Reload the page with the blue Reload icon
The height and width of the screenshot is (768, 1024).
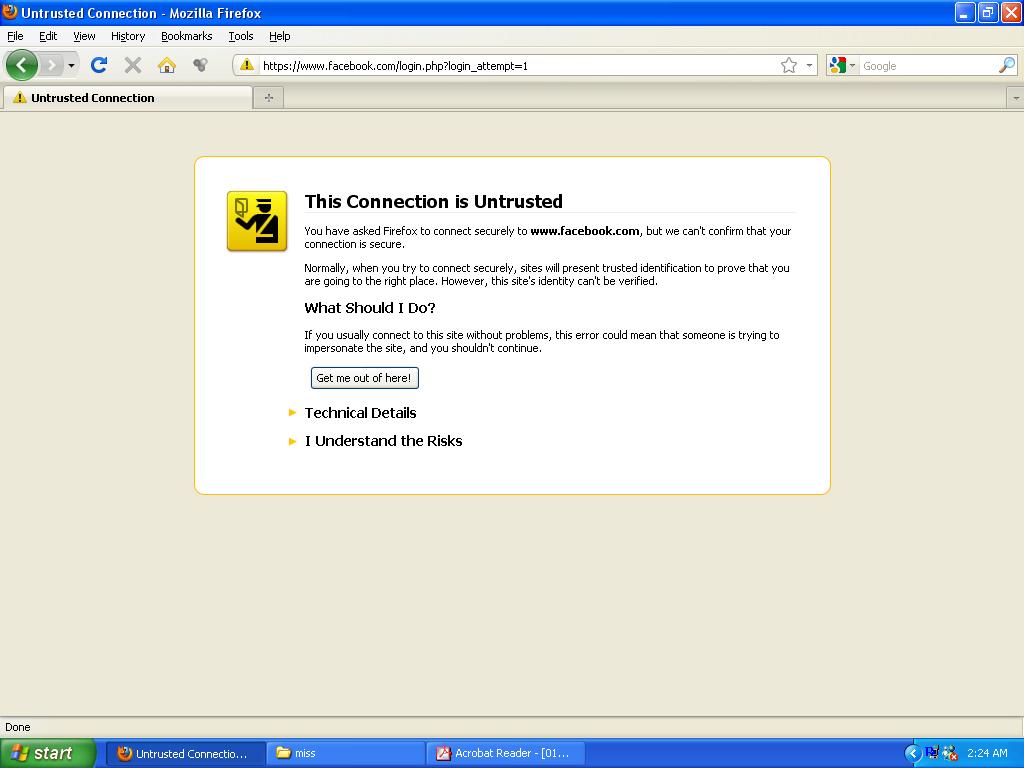click(x=99, y=65)
